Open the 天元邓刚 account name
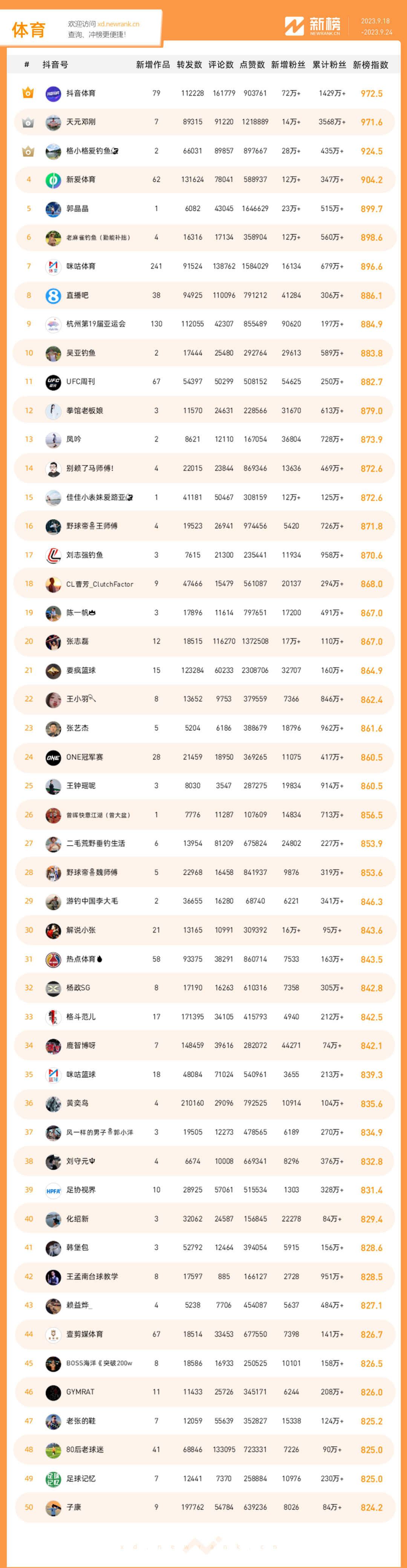The height and width of the screenshot is (1568, 407). [81, 122]
